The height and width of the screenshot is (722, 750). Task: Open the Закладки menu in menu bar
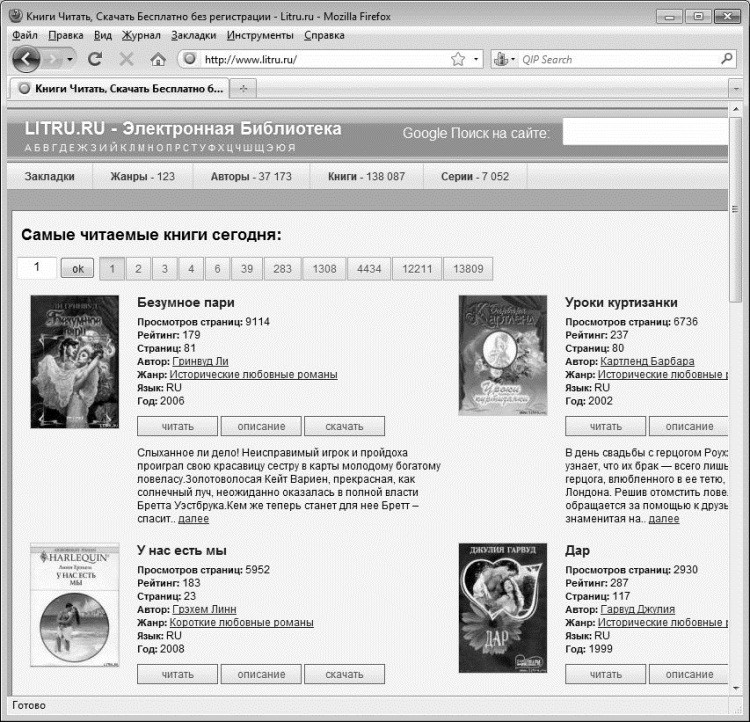coord(193,35)
